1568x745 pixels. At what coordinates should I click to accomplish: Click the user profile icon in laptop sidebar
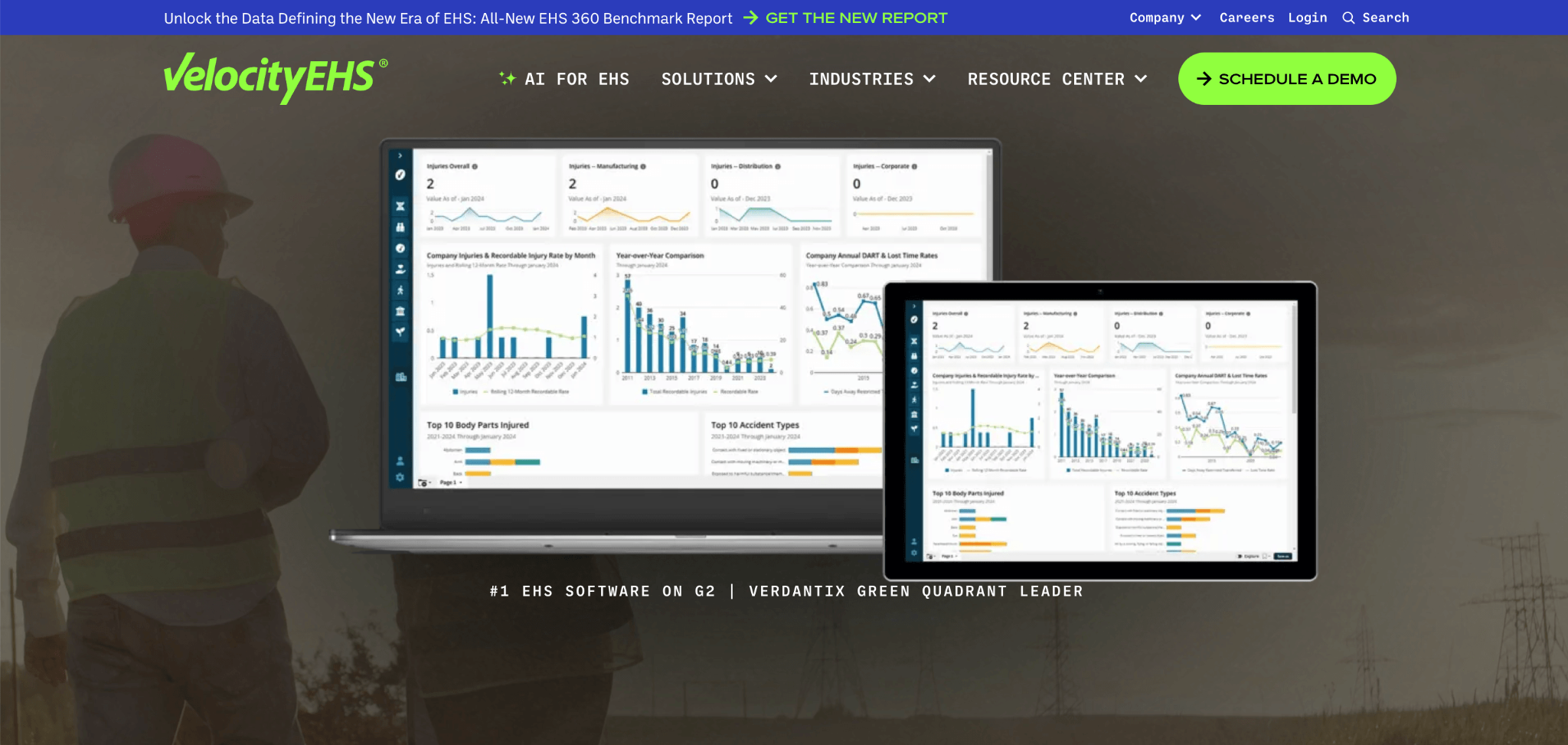[x=400, y=461]
